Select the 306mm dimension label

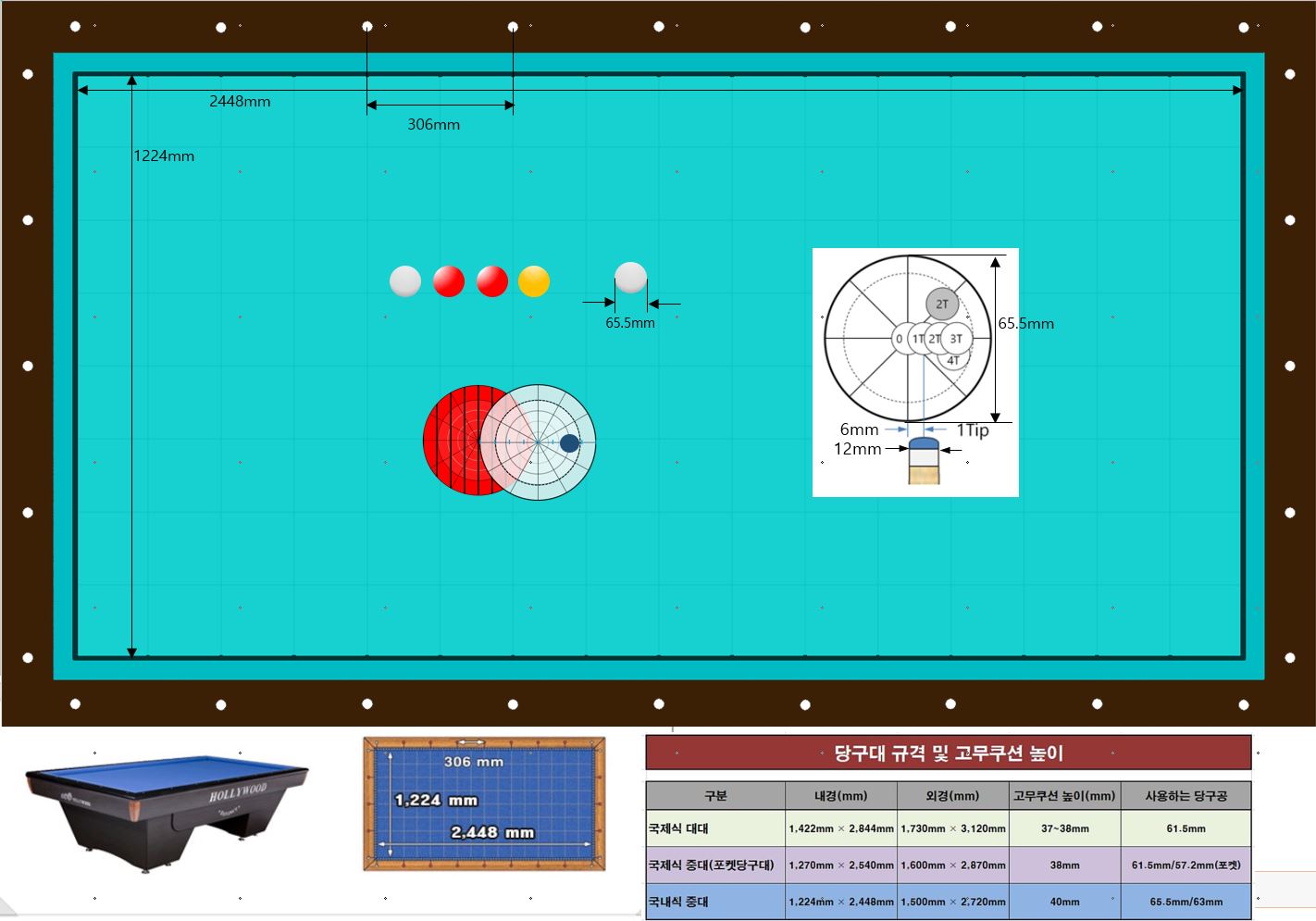click(x=433, y=124)
